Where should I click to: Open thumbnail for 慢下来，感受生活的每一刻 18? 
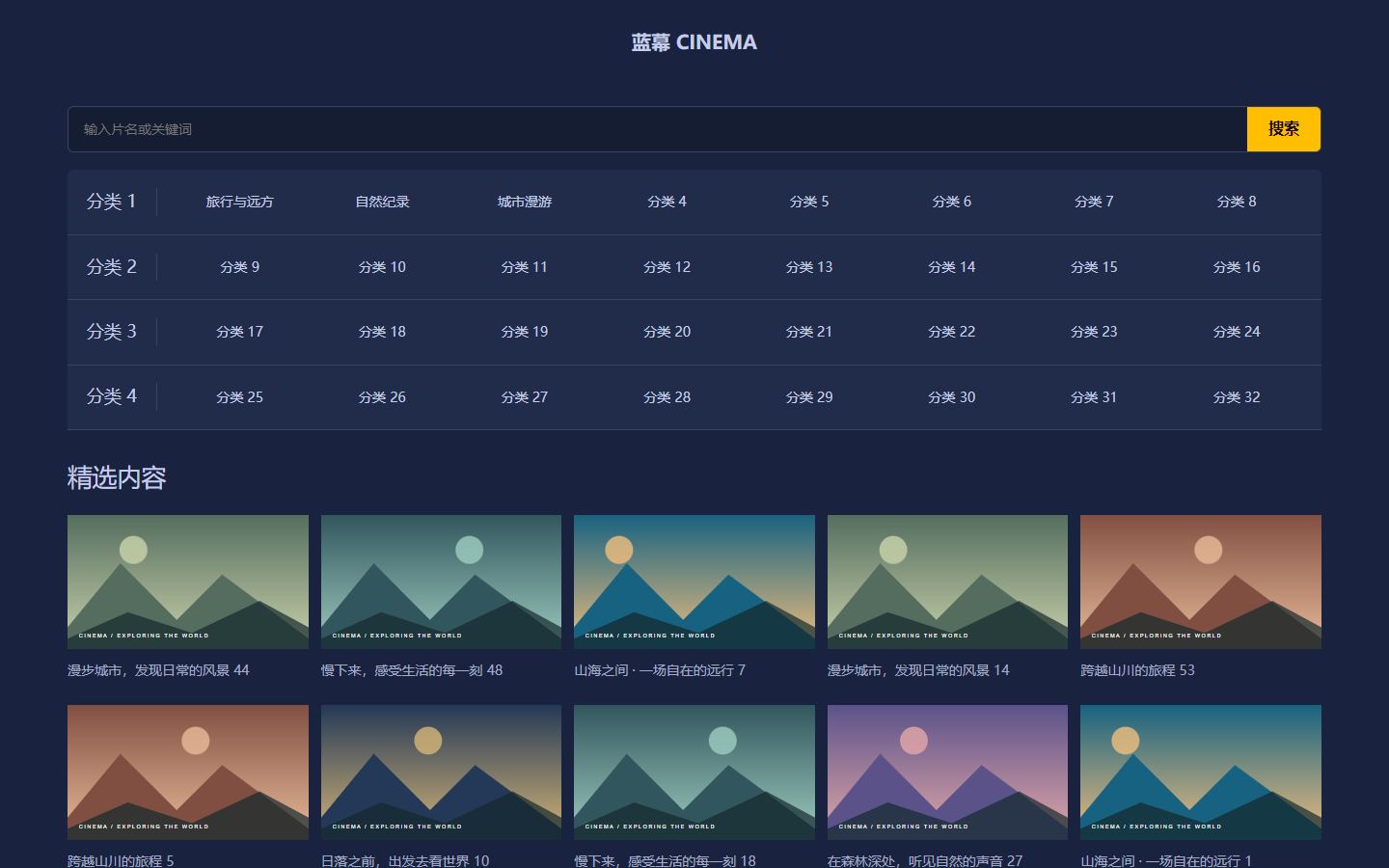click(x=694, y=773)
